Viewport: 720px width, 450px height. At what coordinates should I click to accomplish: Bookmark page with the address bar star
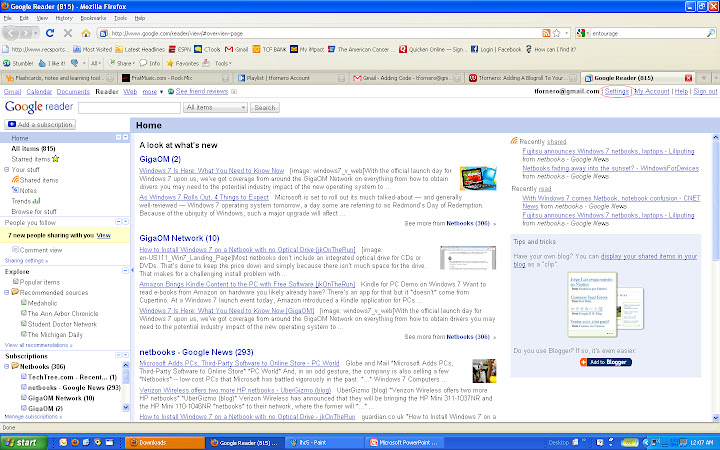[x=557, y=33]
